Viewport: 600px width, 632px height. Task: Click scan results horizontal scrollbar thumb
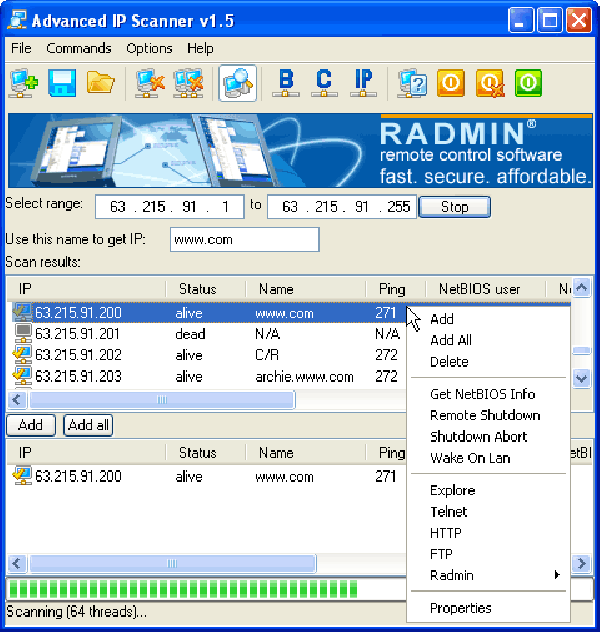pyautogui.click(x=162, y=399)
